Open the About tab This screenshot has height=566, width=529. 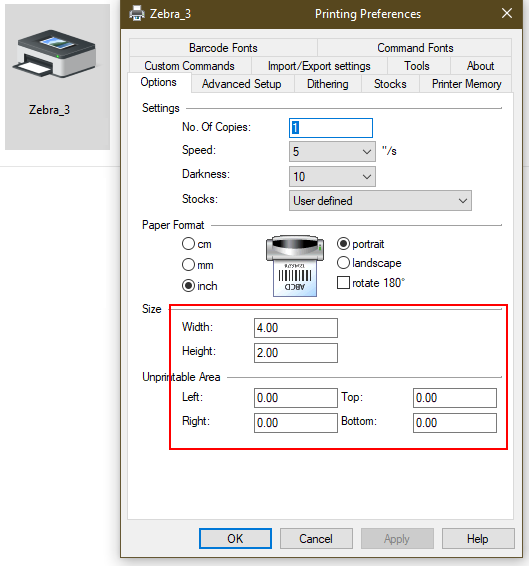(481, 66)
